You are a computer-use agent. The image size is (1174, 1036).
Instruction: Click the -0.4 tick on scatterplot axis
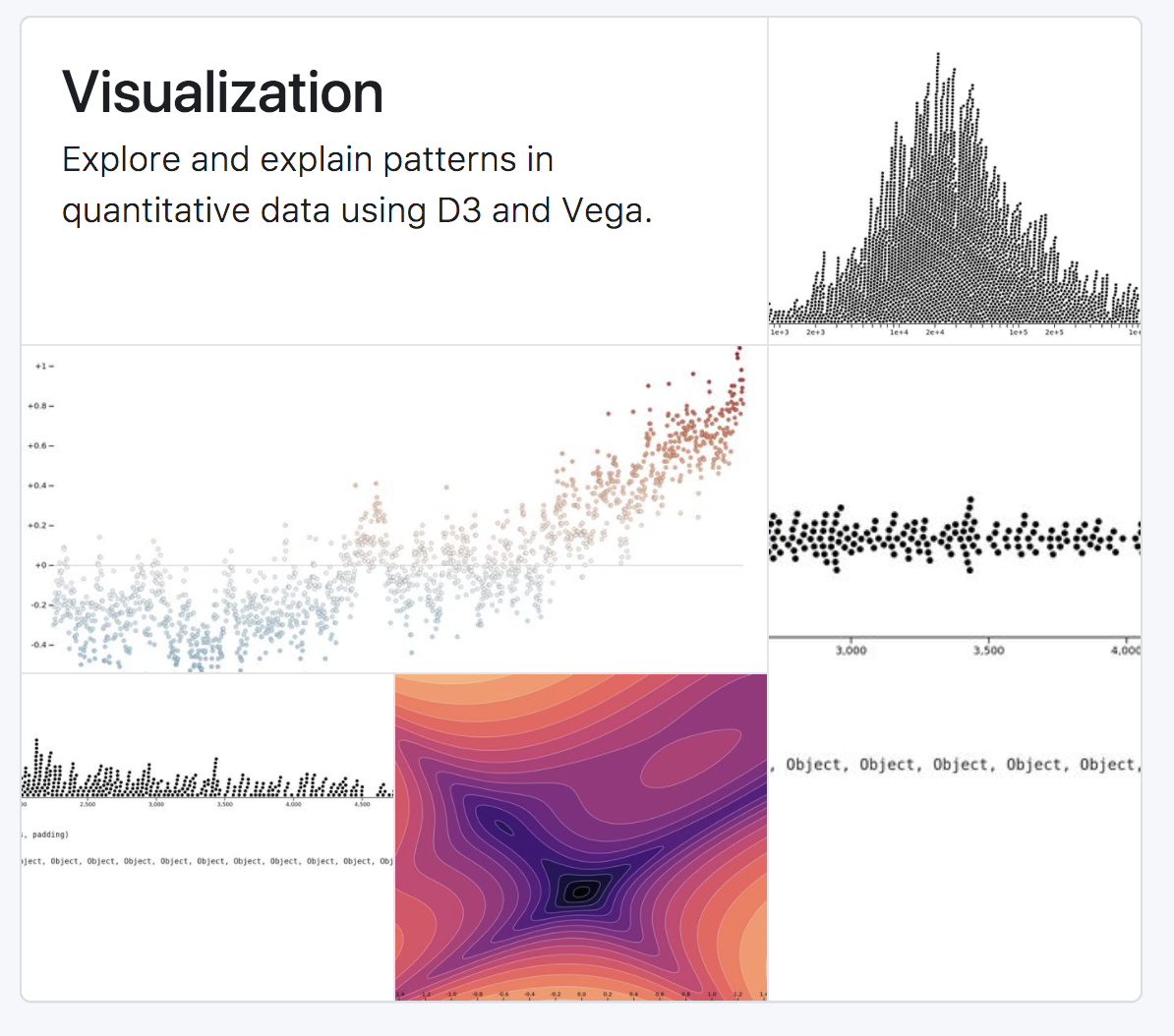39,645
